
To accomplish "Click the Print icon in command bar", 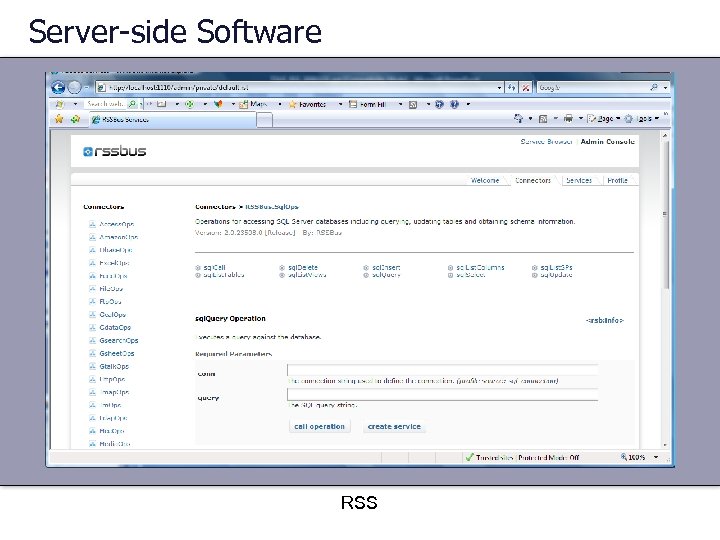I will (x=568, y=118).
